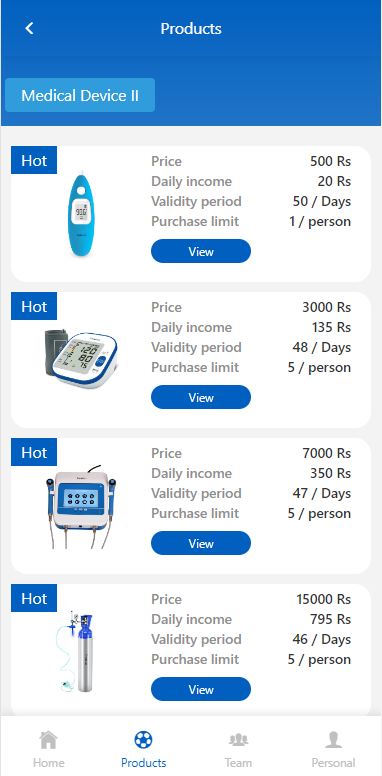View the 15000 Rs oxygen cylinder product

(x=201, y=689)
